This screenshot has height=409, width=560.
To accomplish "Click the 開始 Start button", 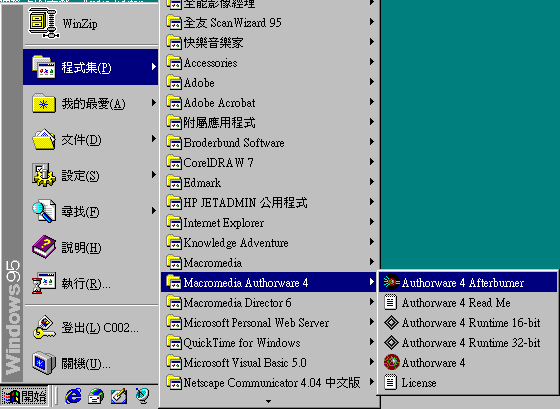I will coord(25,396).
